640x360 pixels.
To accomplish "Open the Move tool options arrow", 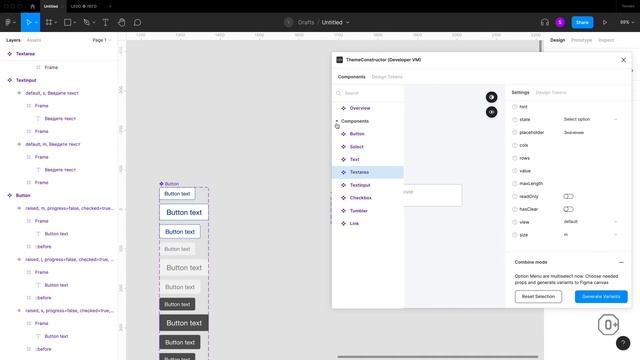I will [x=36, y=22].
